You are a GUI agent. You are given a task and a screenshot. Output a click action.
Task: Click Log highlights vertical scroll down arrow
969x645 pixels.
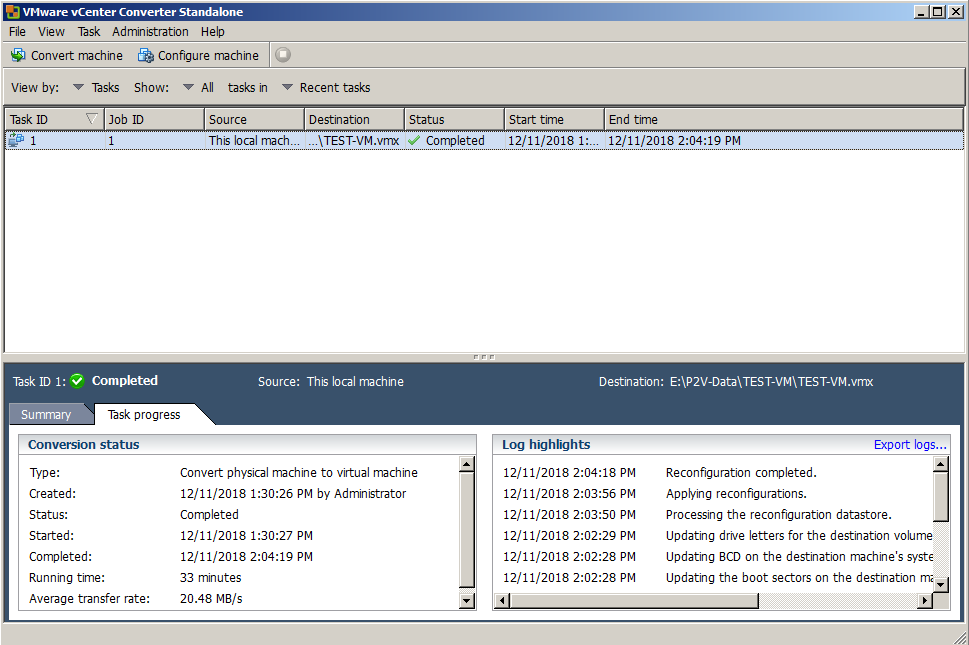tap(941, 584)
